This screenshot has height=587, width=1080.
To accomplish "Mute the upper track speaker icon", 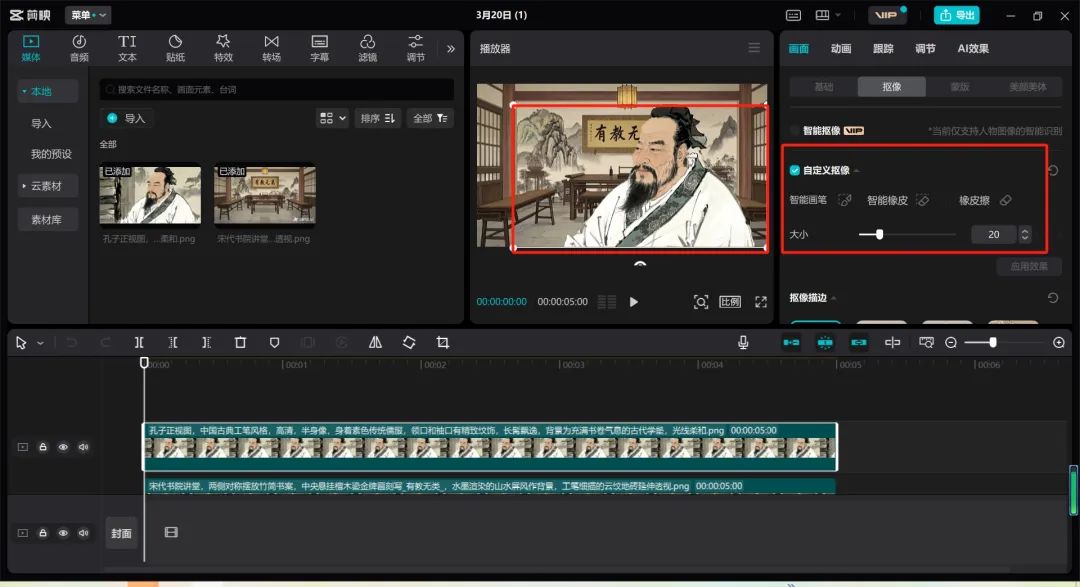I will pyautogui.click(x=83, y=447).
